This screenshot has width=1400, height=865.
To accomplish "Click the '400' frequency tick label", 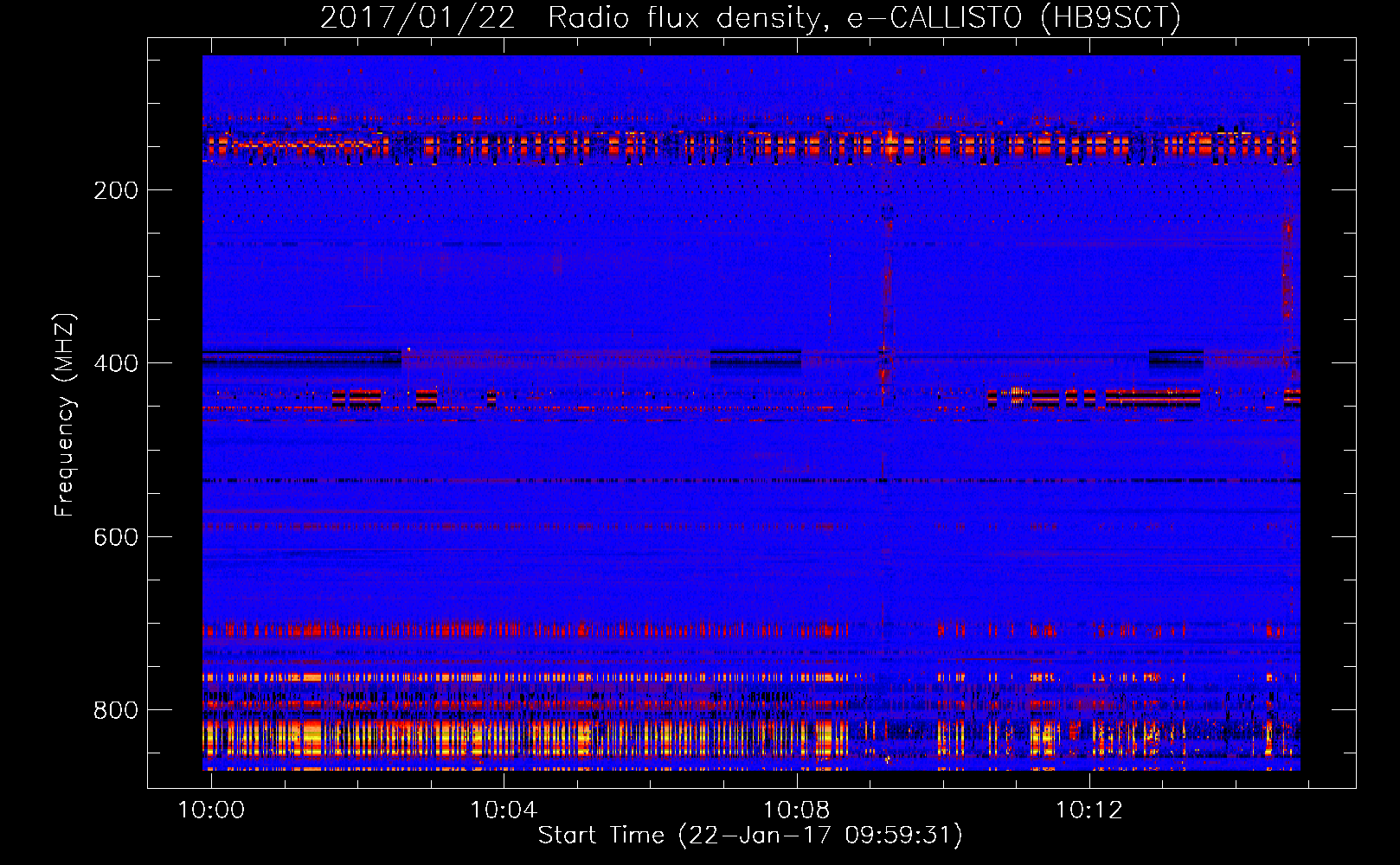I will click(x=116, y=363).
